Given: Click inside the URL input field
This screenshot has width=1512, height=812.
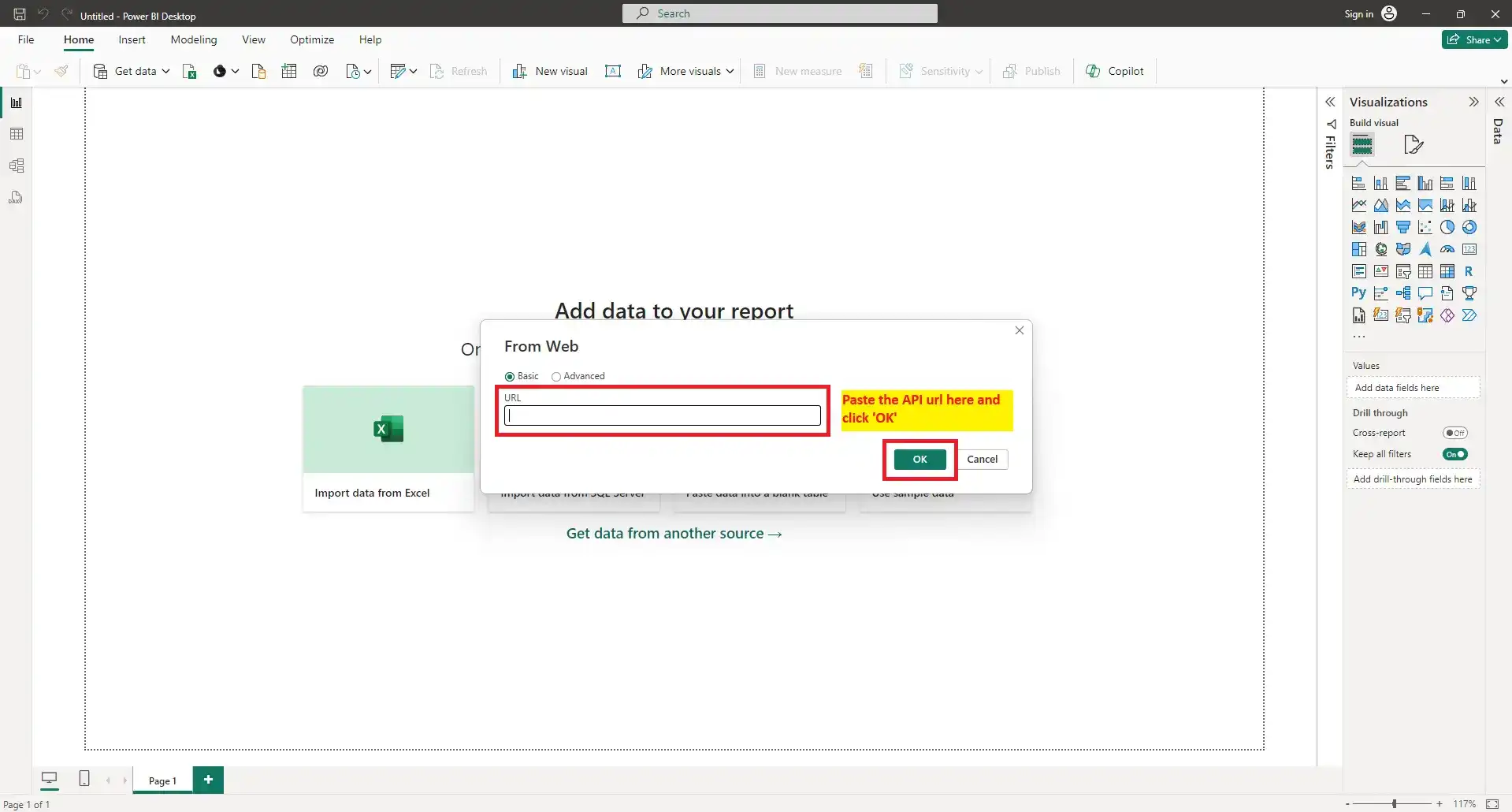Looking at the screenshot, I should (662, 415).
